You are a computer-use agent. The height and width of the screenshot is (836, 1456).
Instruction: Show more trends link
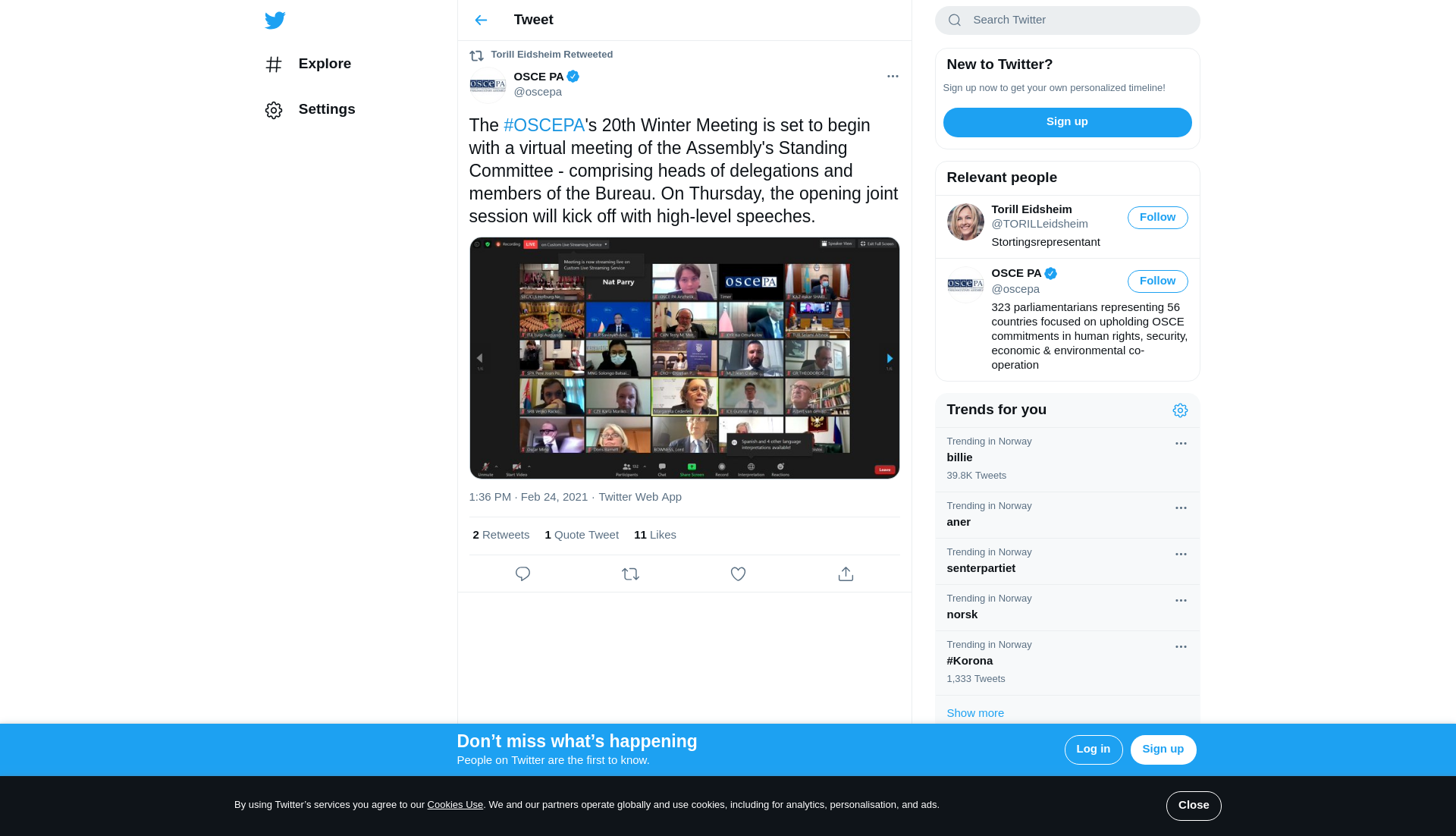975,713
